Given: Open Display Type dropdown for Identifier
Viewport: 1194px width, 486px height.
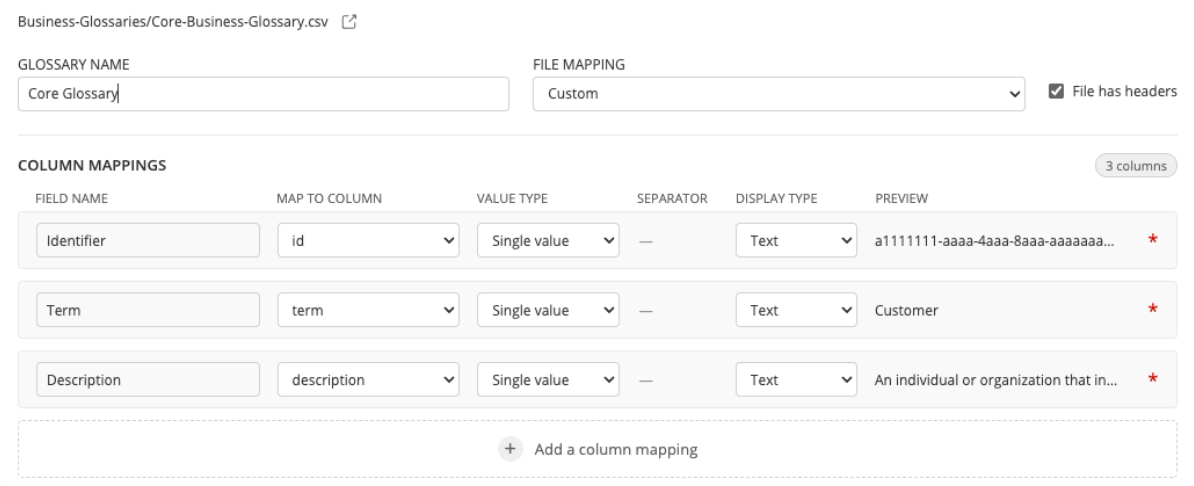Looking at the screenshot, I should 796,241.
